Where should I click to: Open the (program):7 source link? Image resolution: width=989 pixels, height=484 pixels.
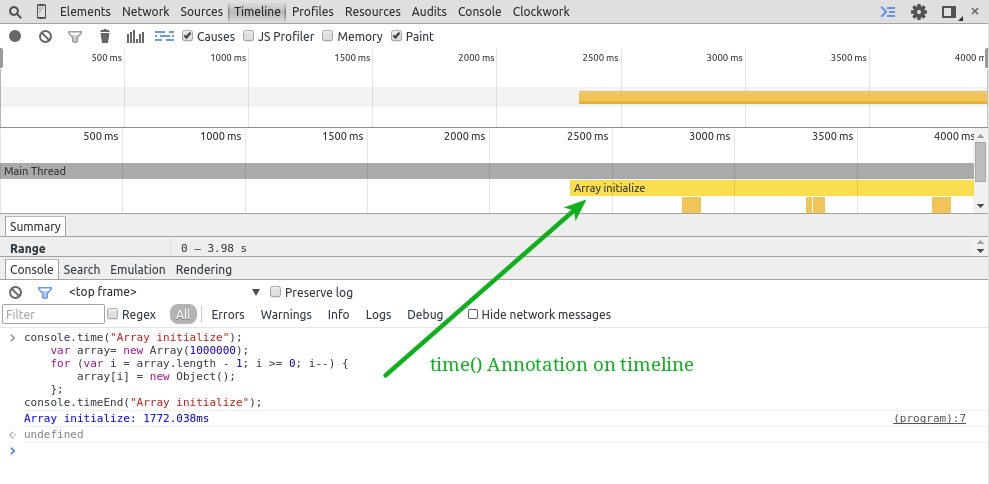coord(929,418)
